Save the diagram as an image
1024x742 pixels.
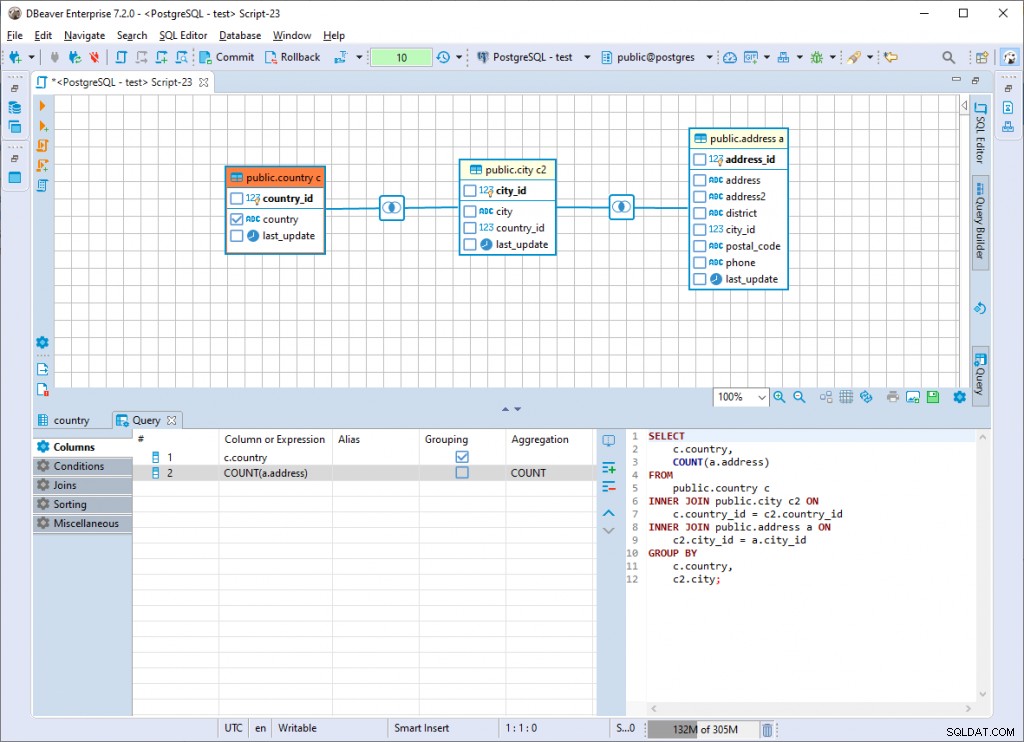pos(913,396)
